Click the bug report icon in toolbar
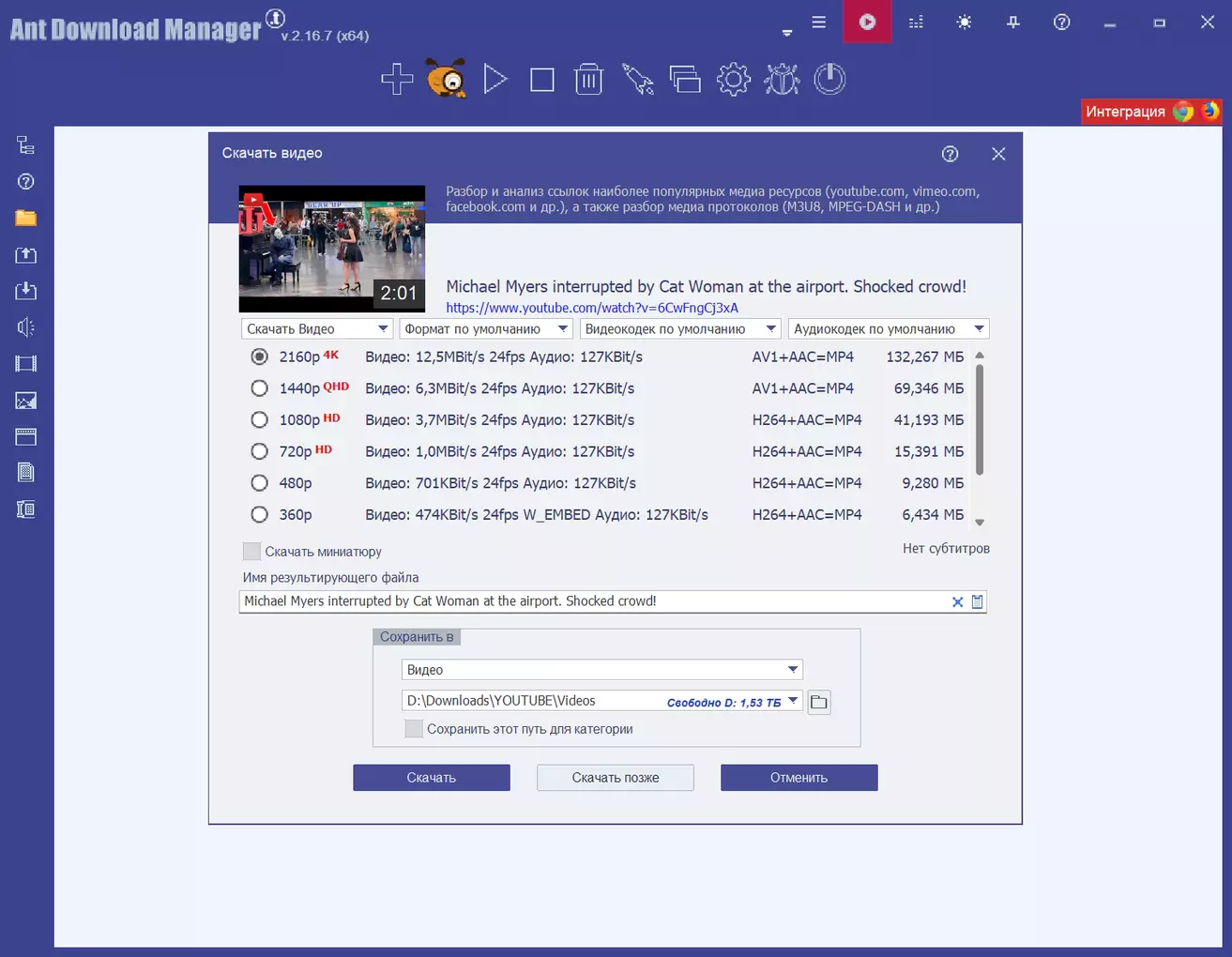 point(782,80)
